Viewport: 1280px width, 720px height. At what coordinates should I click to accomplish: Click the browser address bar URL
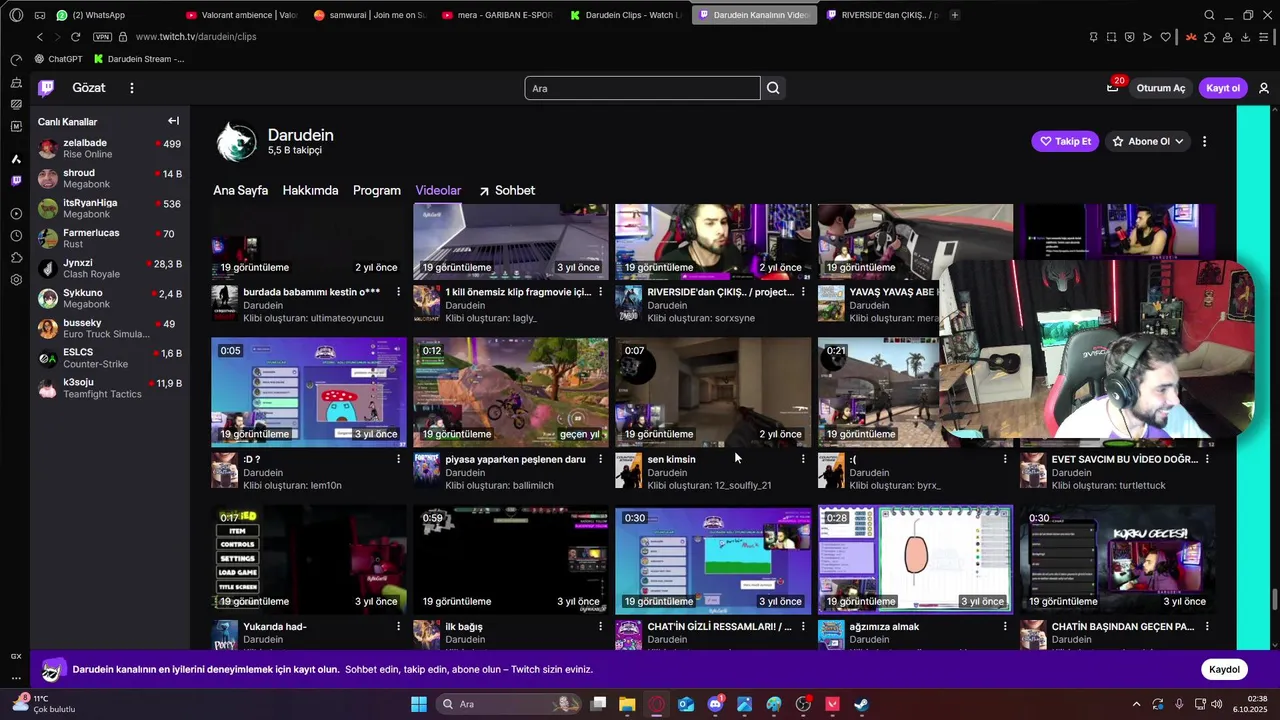[196, 37]
